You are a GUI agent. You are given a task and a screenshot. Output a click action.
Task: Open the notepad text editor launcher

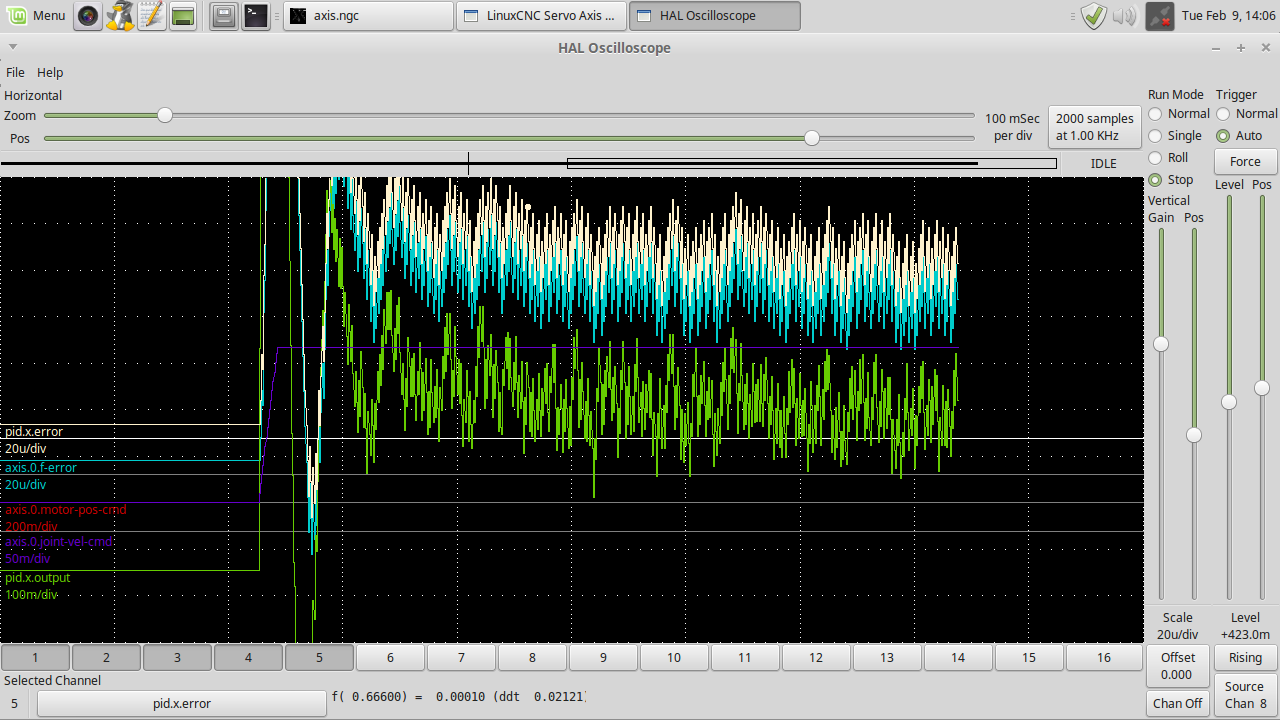tap(151, 16)
